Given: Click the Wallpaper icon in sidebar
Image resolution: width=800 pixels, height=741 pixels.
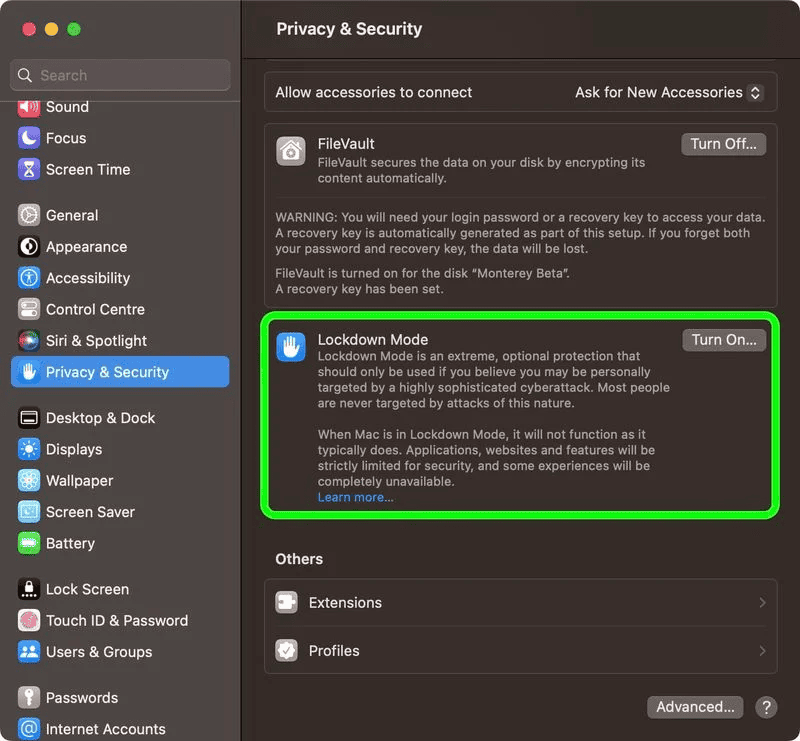Looking at the screenshot, I should [29, 481].
